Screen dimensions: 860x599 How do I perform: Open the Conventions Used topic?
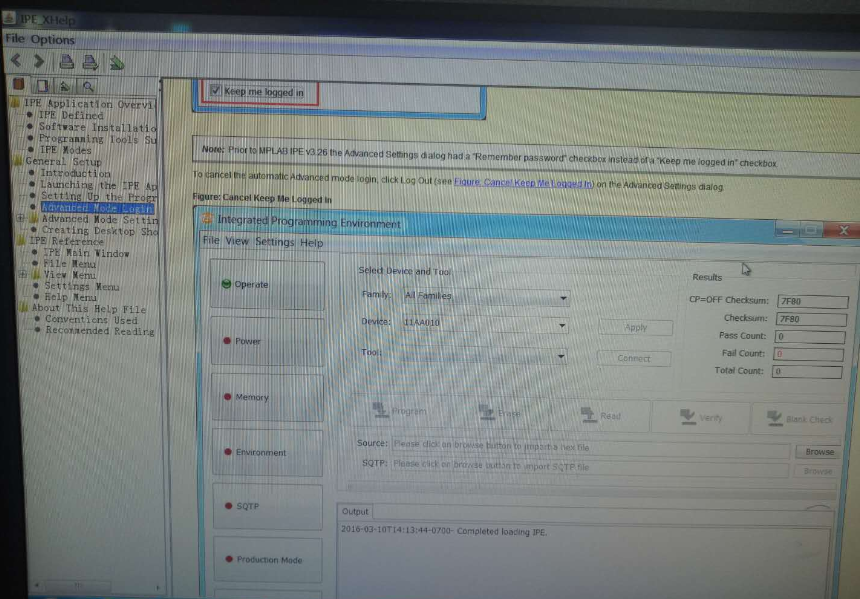tap(92, 319)
